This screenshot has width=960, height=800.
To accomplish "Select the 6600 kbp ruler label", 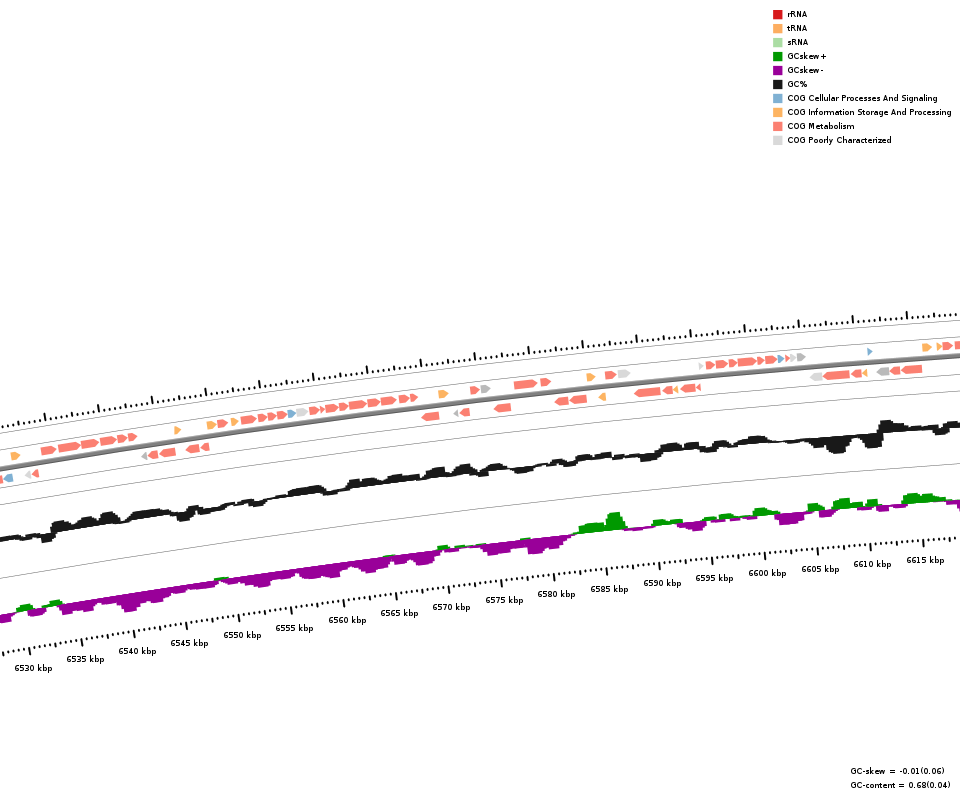I will pyautogui.click(x=767, y=573).
